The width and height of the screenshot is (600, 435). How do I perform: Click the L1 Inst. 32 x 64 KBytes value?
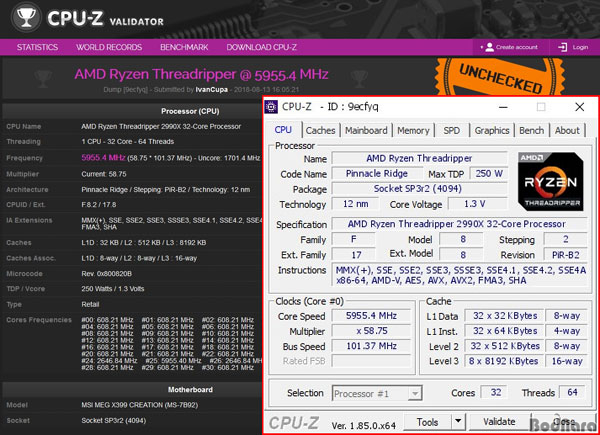click(x=504, y=331)
